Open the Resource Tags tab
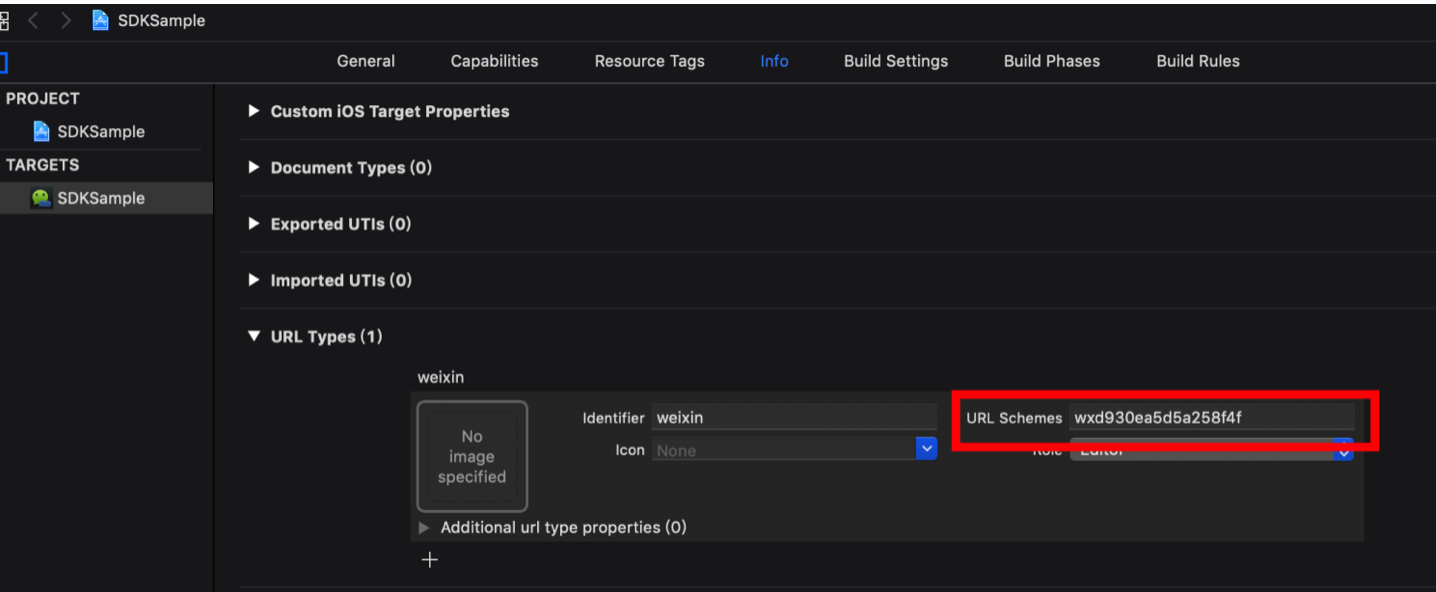Image resolution: width=1436 pixels, height=592 pixels. point(649,61)
